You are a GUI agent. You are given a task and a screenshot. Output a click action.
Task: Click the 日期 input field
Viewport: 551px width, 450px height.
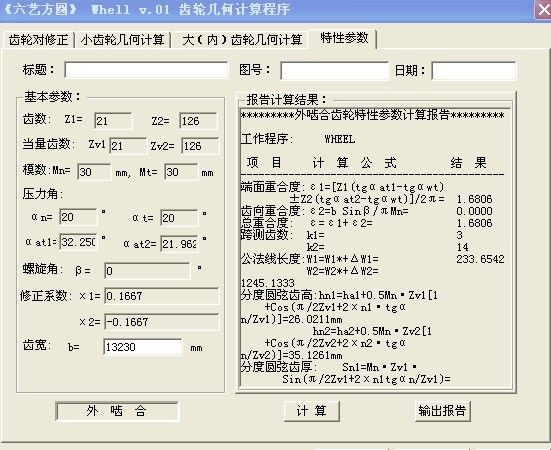[x=474, y=71]
